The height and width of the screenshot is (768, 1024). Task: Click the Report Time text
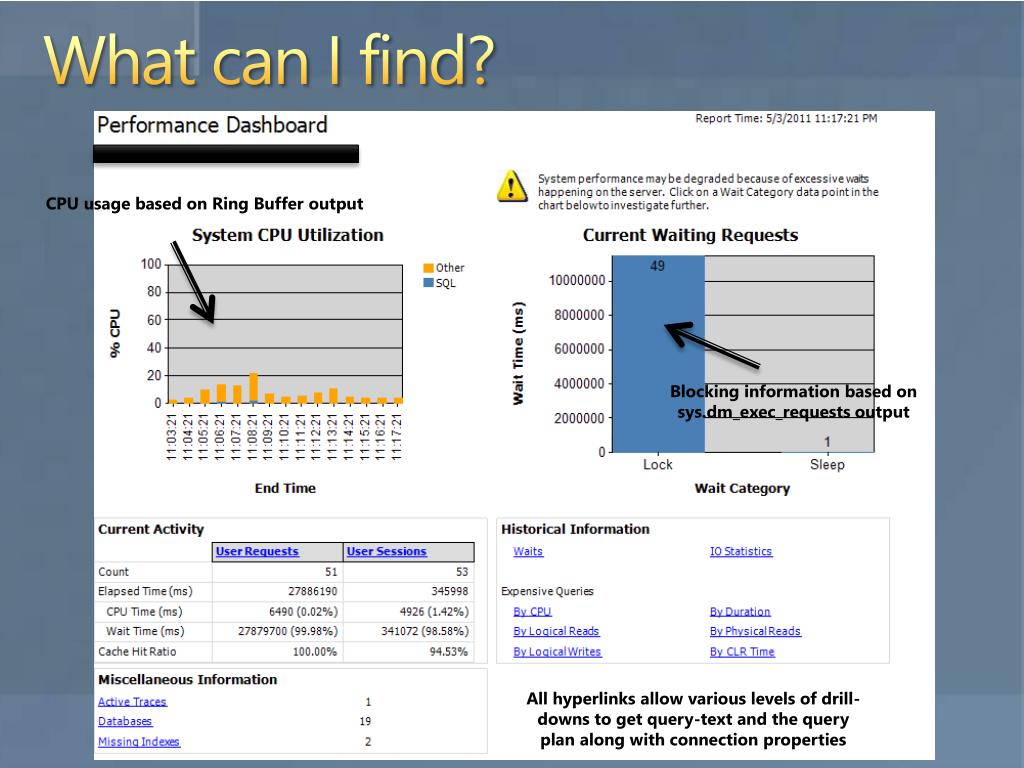[x=786, y=118]
